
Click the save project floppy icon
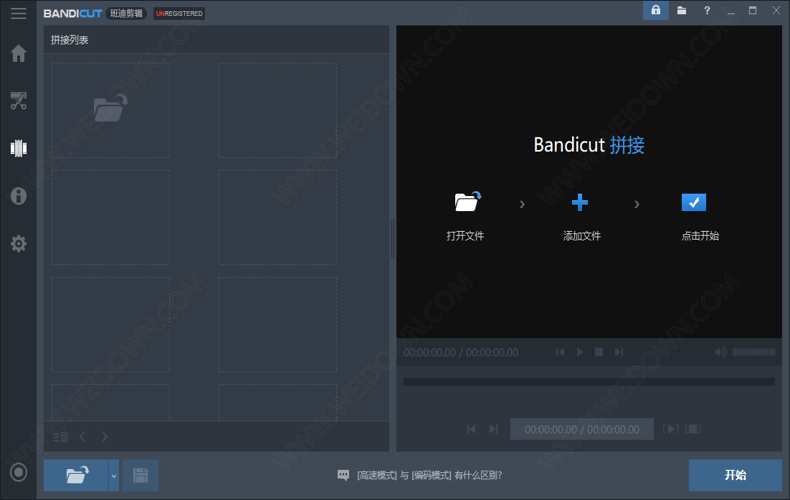[x=140, y=475]
